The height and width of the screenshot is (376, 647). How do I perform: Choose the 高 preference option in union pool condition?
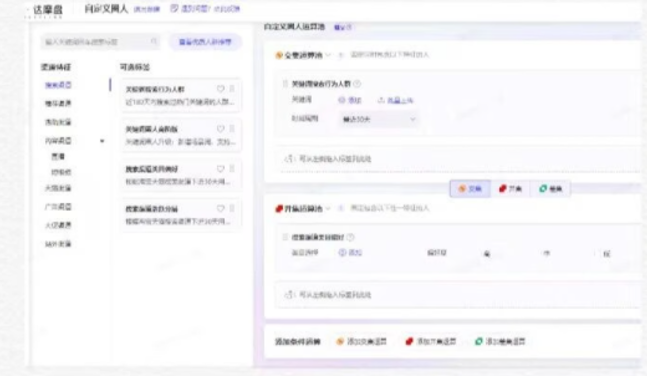click(x=487, y=254)
